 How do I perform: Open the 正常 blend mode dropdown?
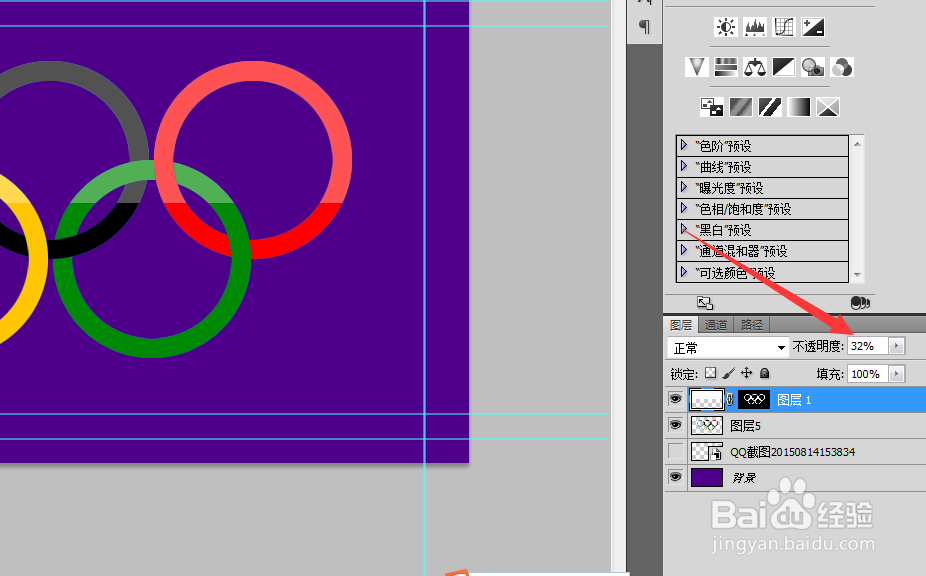pos(728,347)
